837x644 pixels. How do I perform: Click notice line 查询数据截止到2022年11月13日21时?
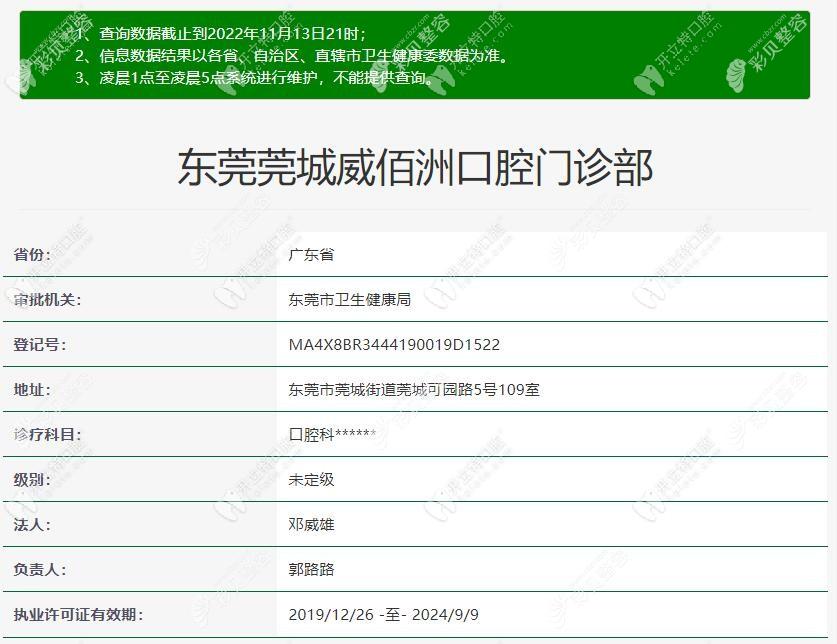tap(220, 34)
